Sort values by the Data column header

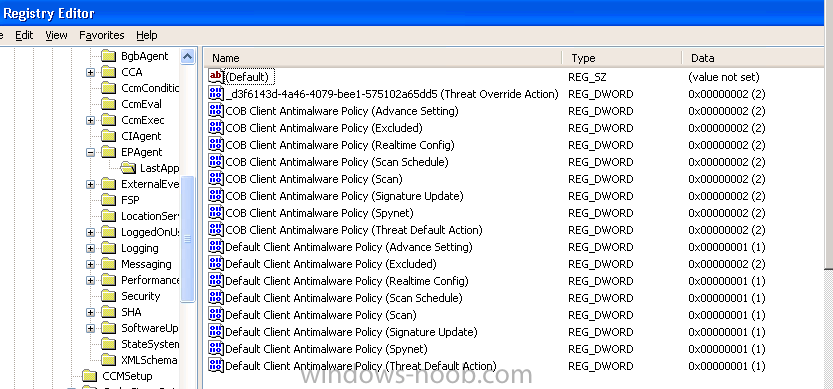[x=752, y=58]
